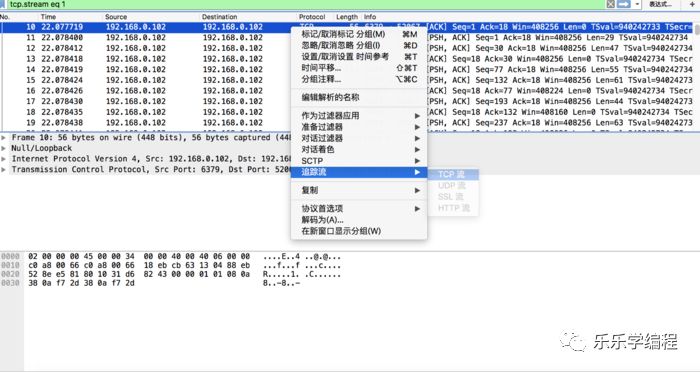Sort packets by the Time column header

click(x=48, y=17)
